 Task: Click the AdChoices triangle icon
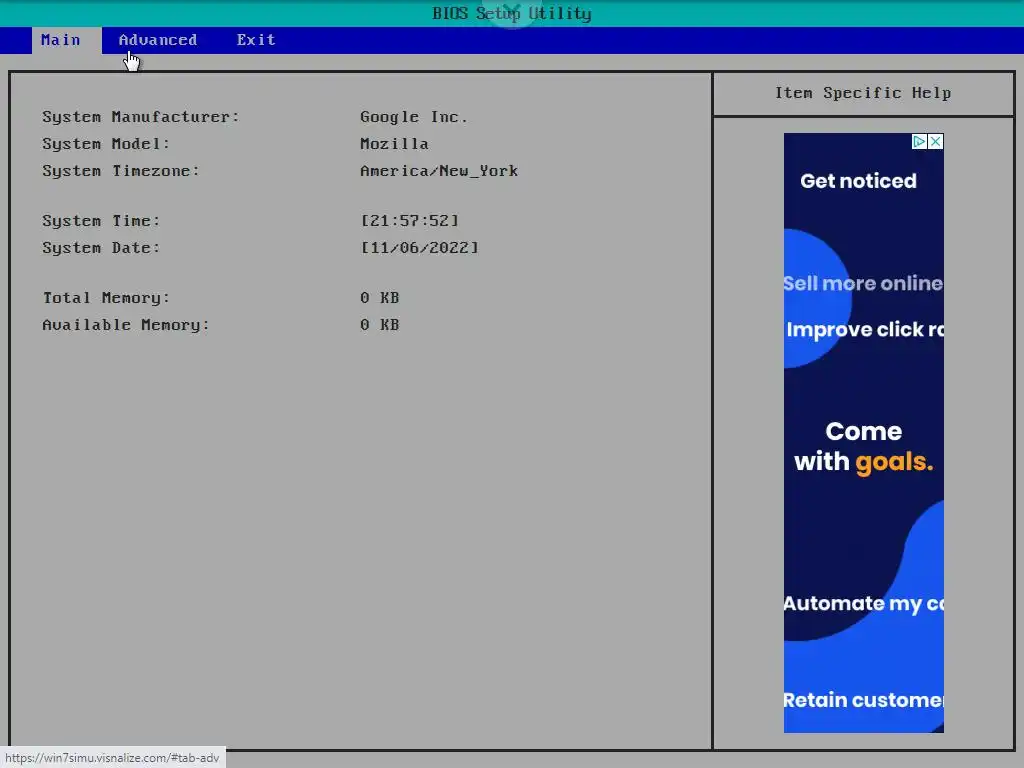point(920,142)
